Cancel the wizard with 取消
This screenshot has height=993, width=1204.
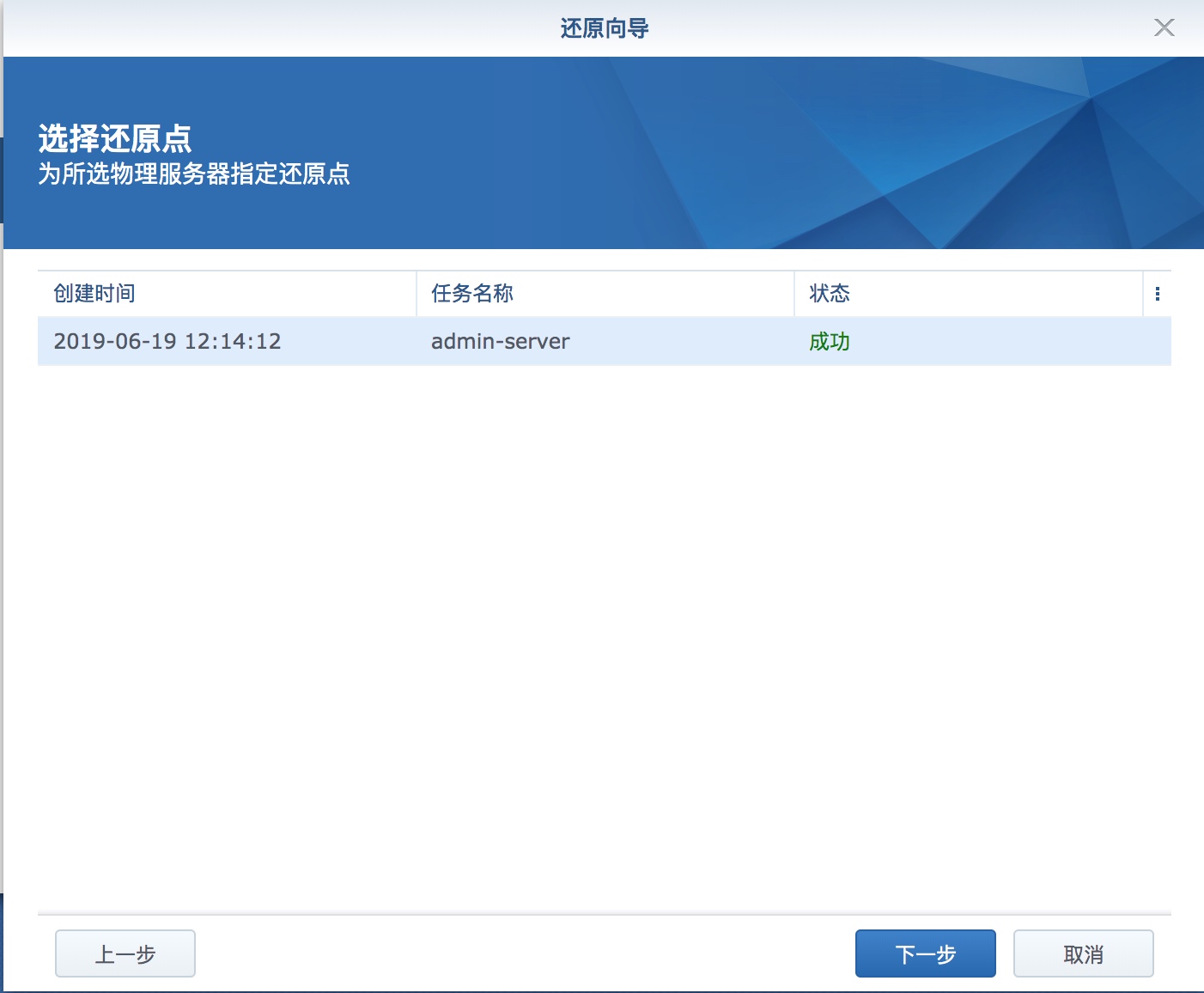[x=1084, y=953]
